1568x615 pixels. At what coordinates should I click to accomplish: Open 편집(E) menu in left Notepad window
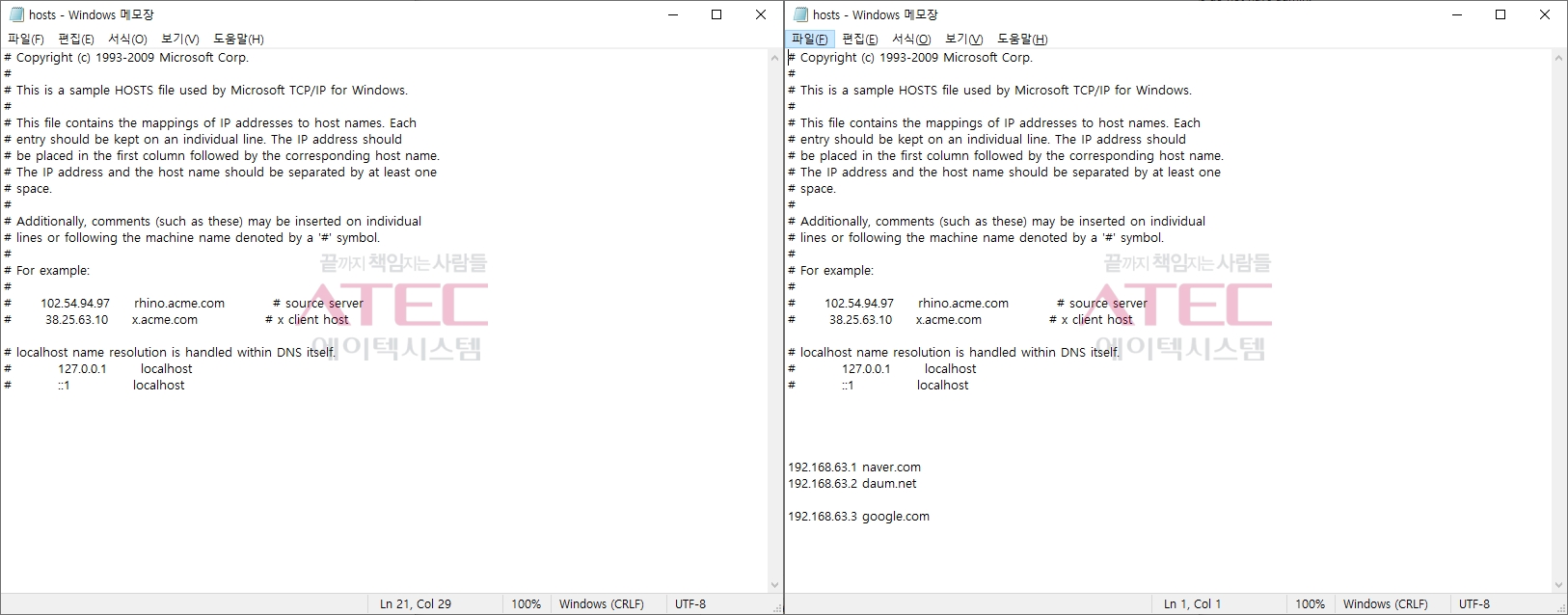76,39
